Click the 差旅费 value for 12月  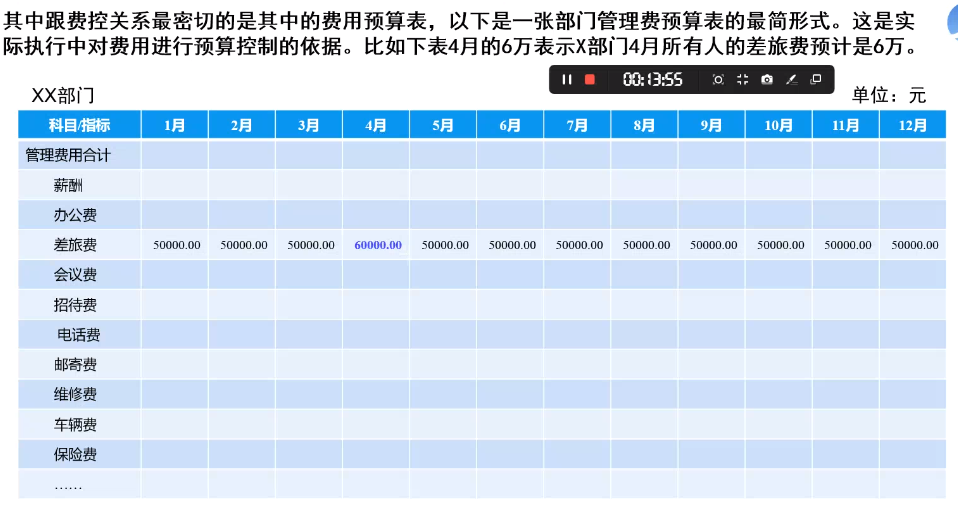point(915,245)
